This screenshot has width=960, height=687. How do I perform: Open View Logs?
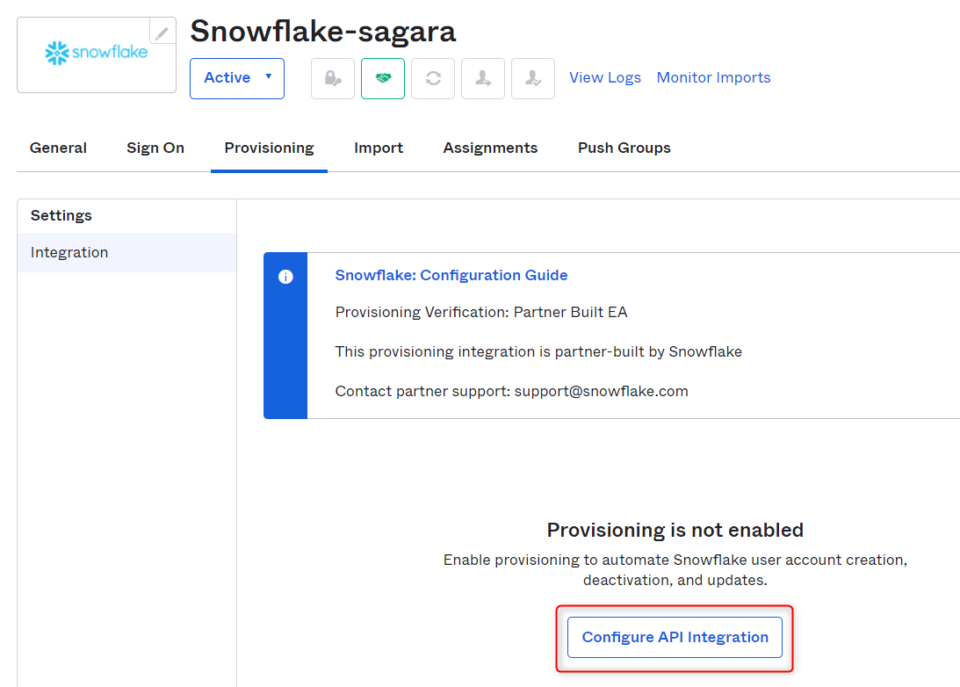(605, 77)
